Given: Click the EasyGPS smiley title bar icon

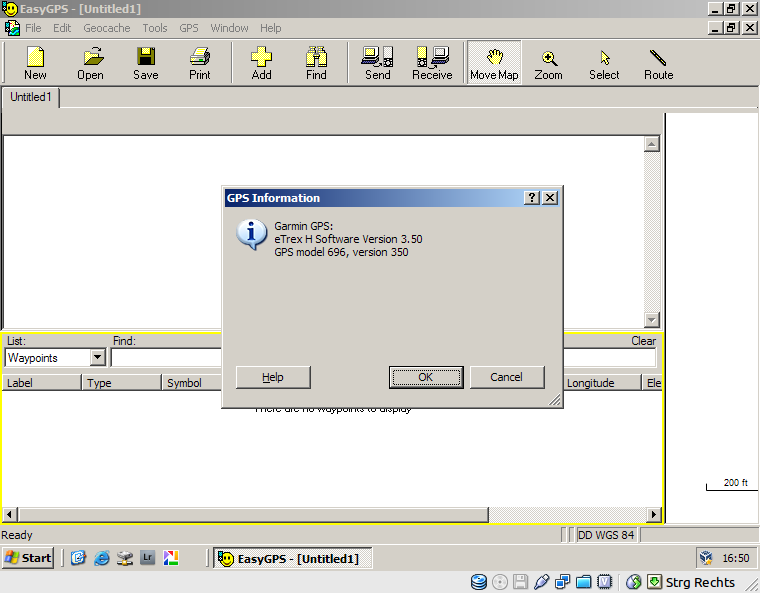Looking at the screenshot, I should (x=10, y=9).
